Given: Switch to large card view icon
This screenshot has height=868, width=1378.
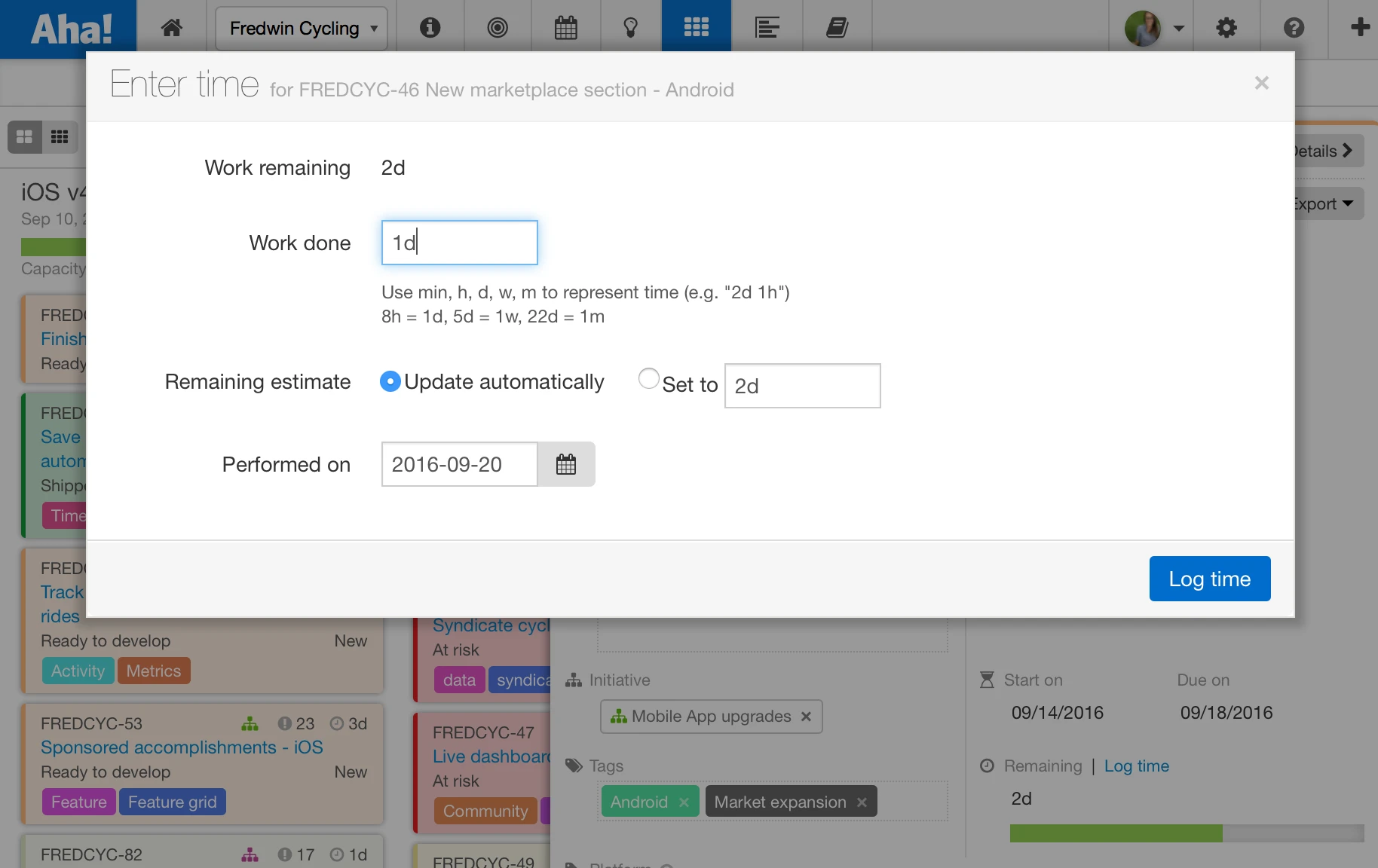Looking at the screenshot, I should click(25, 137).
